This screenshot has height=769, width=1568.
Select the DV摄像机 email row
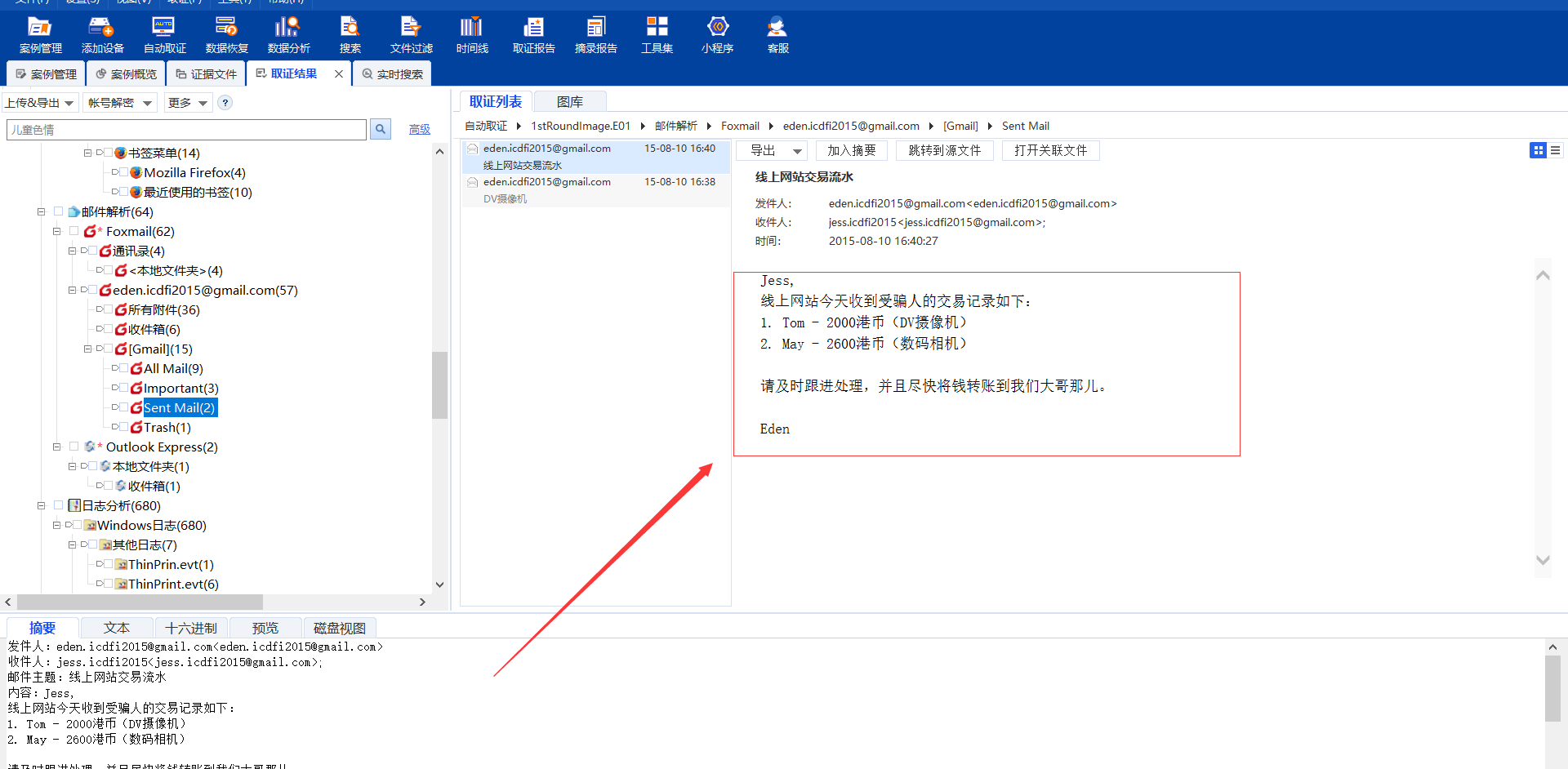coord(596,190)
